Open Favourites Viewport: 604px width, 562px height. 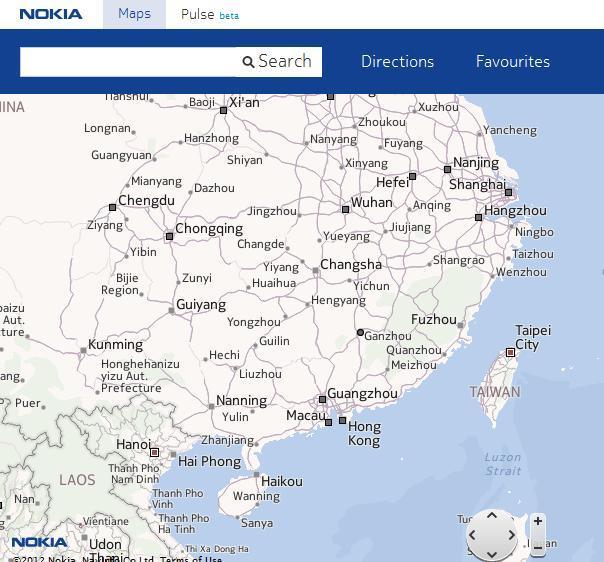pos(512,61)
